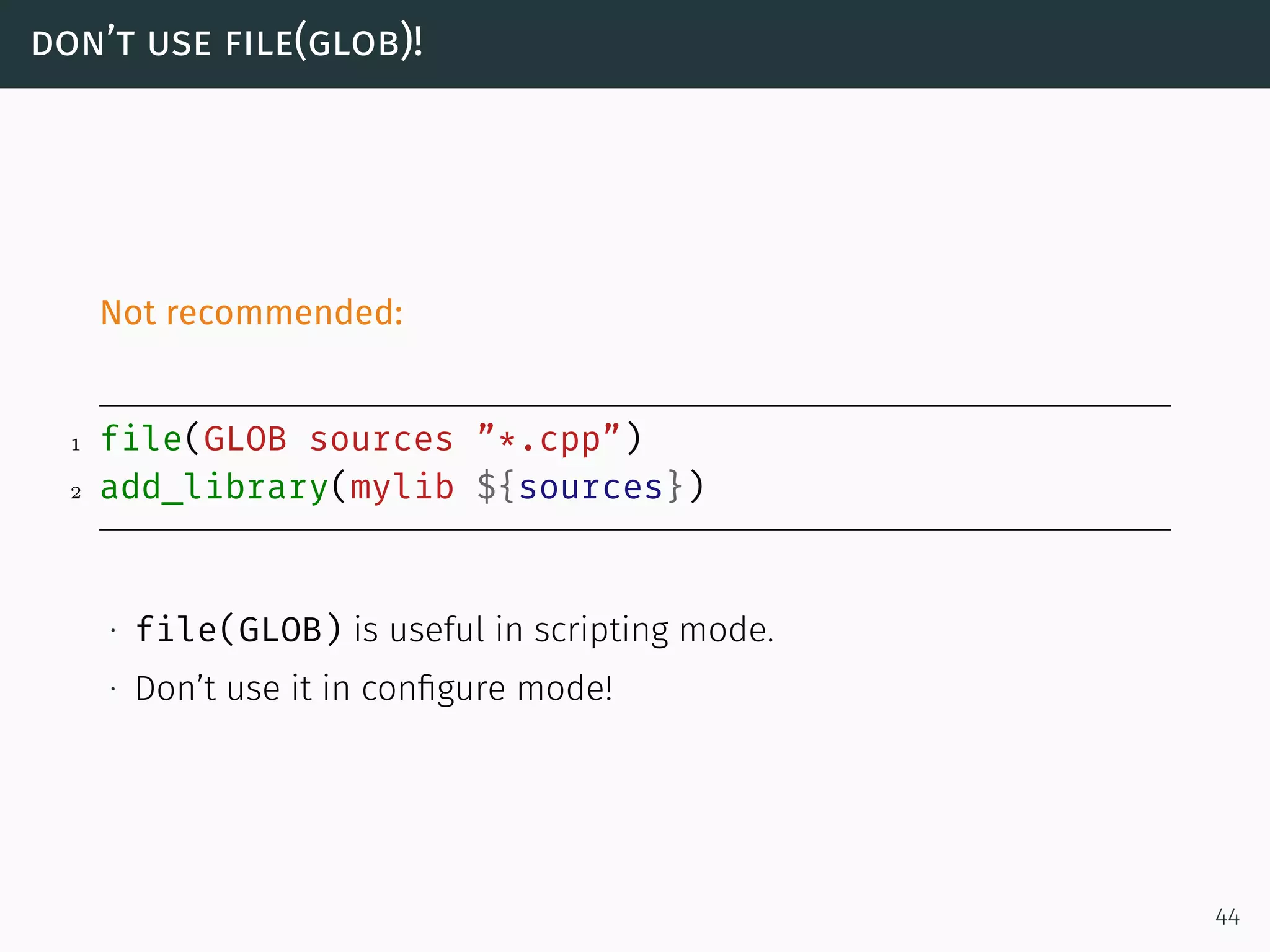1270x952 pixels.
Task: Click the slide title "Don't use file(GLOB)!"
Action: pos(227,44)
